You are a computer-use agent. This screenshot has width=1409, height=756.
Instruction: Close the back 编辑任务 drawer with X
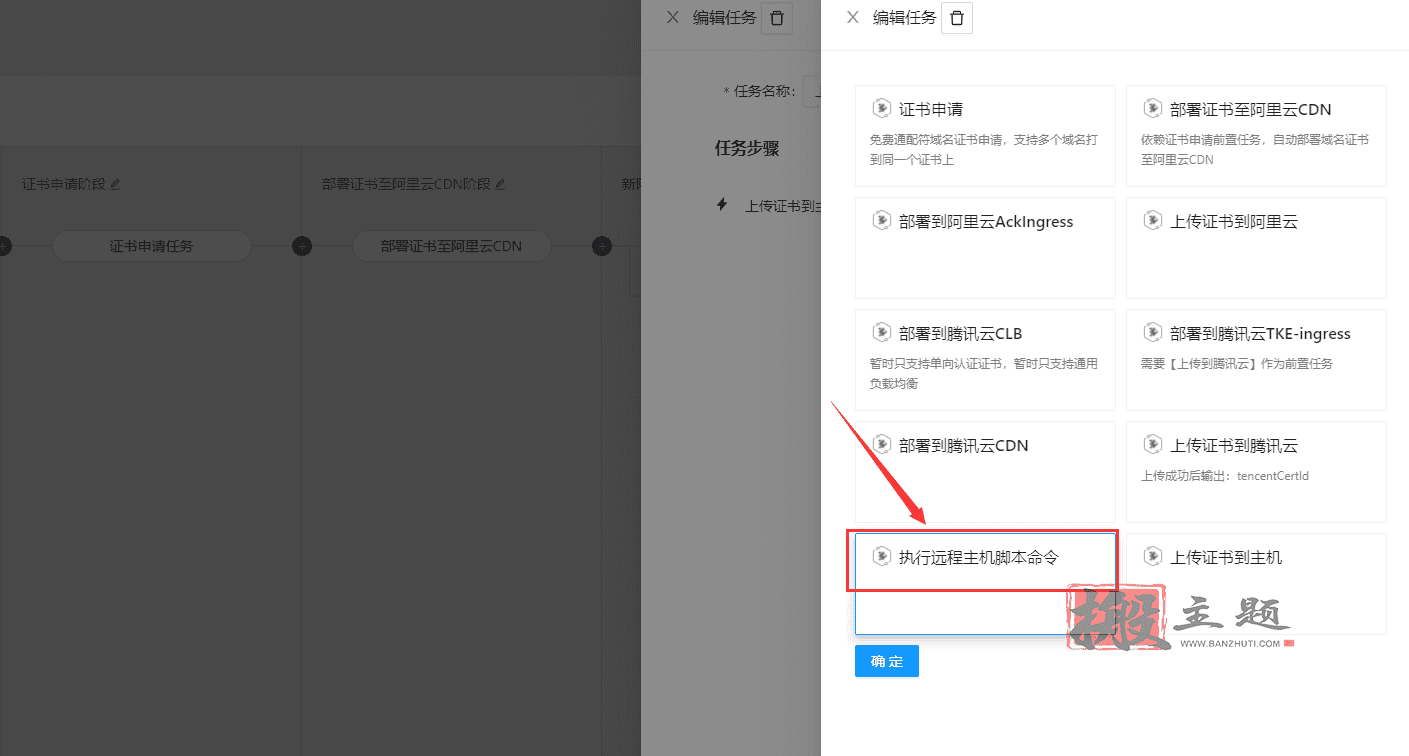(x=673, y=17)
